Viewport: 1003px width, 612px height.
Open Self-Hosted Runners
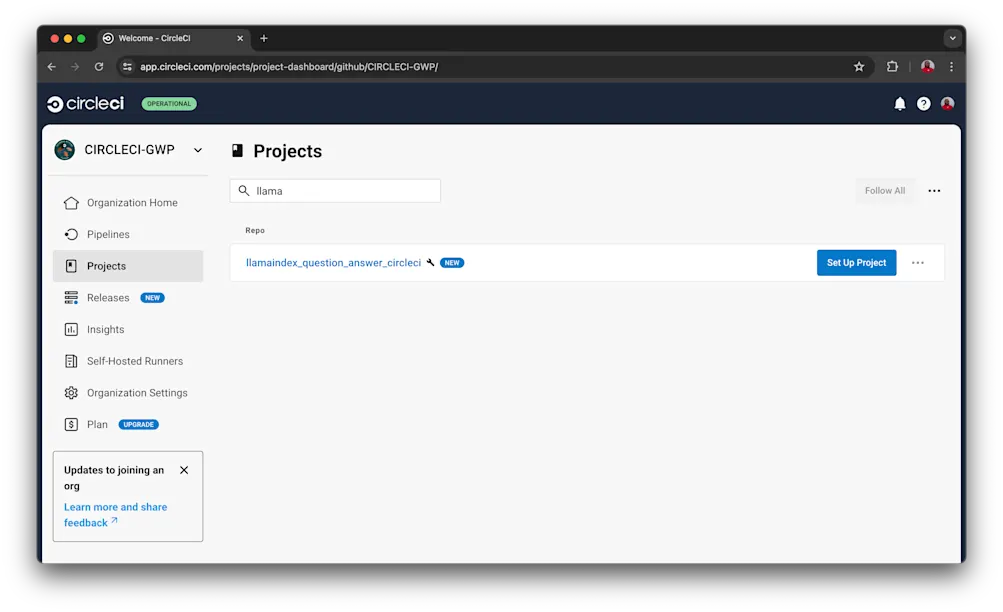point(135,361)
